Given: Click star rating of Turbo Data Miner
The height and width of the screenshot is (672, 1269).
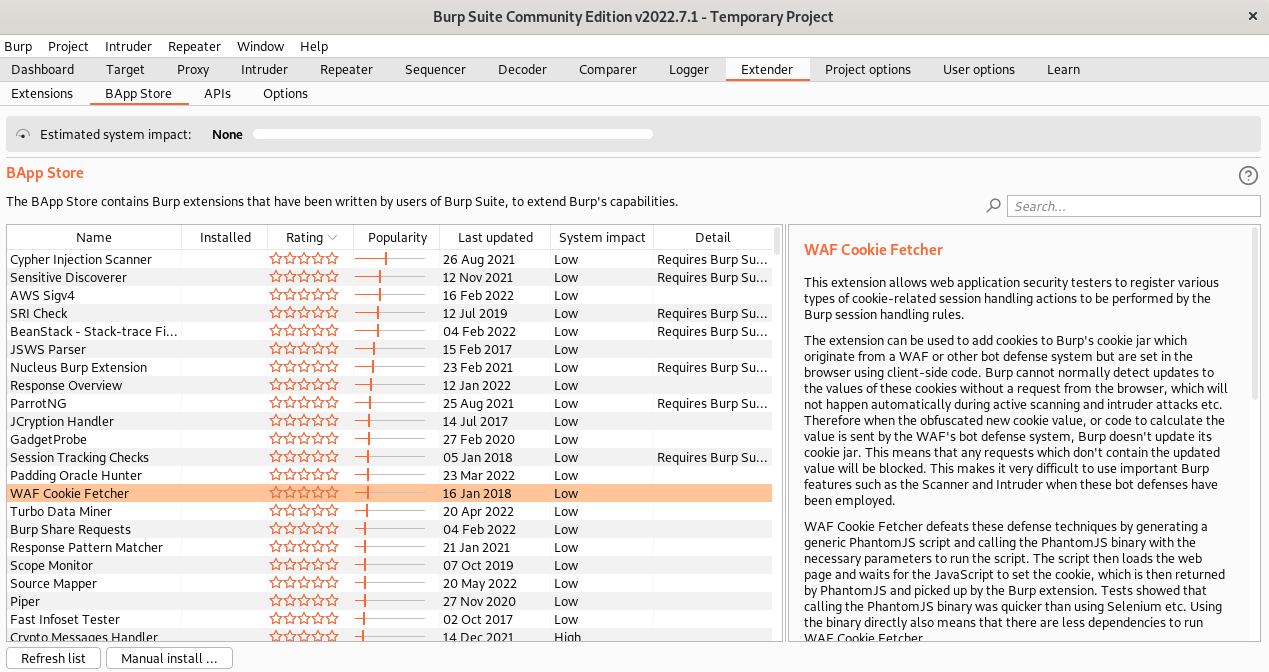Looking at the screenshot, I should click(304, 512).
